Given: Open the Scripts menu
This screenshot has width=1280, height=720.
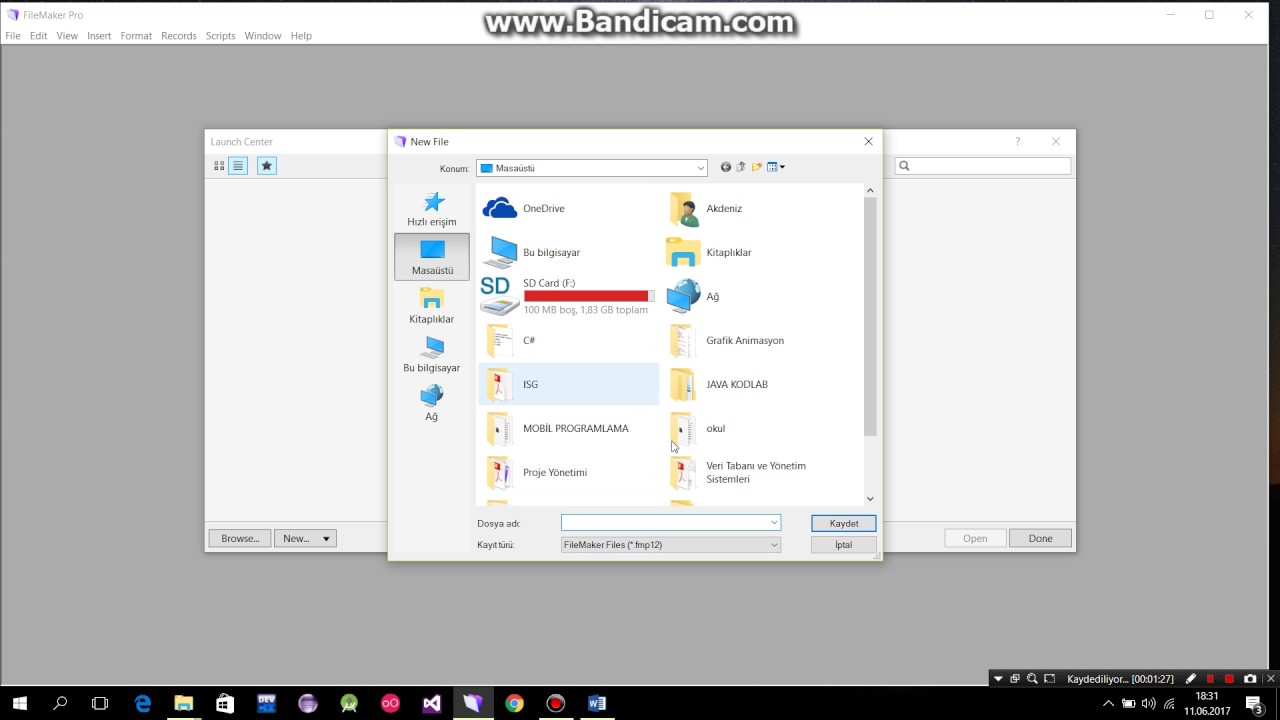Looking at the screenshot, I should 220,36.
